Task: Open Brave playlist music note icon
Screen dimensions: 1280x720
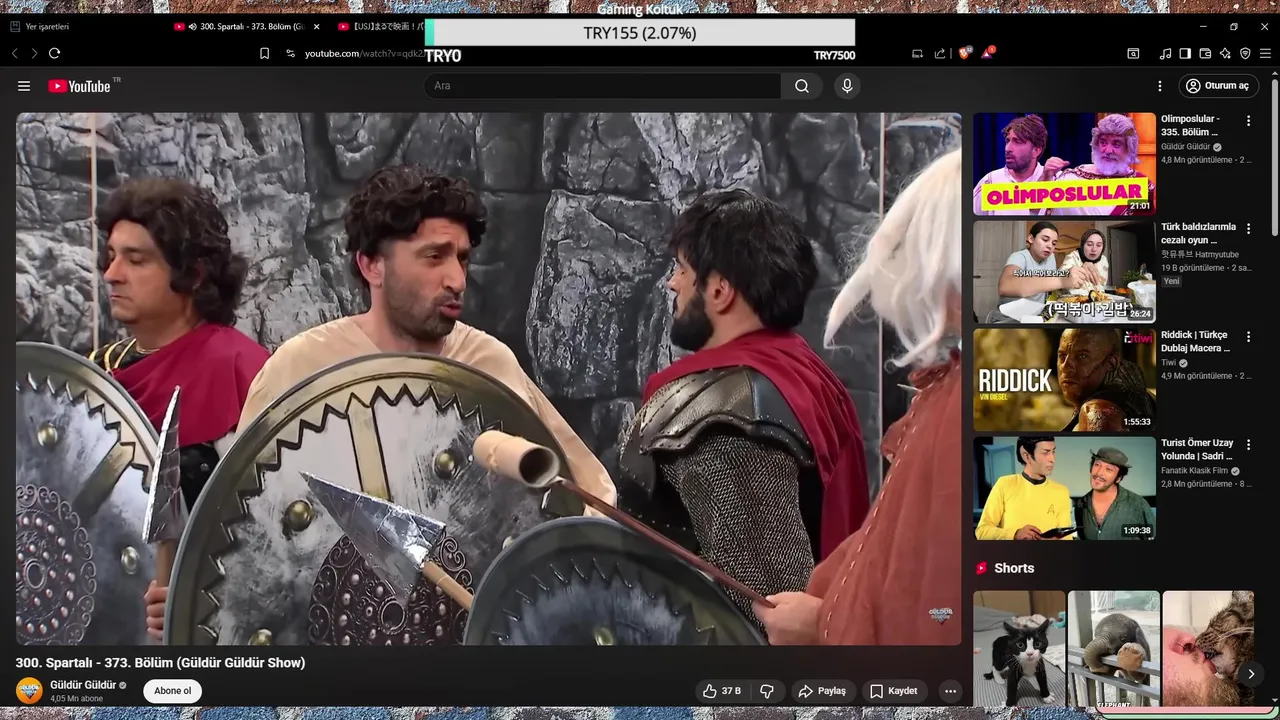Action: 1165,53
